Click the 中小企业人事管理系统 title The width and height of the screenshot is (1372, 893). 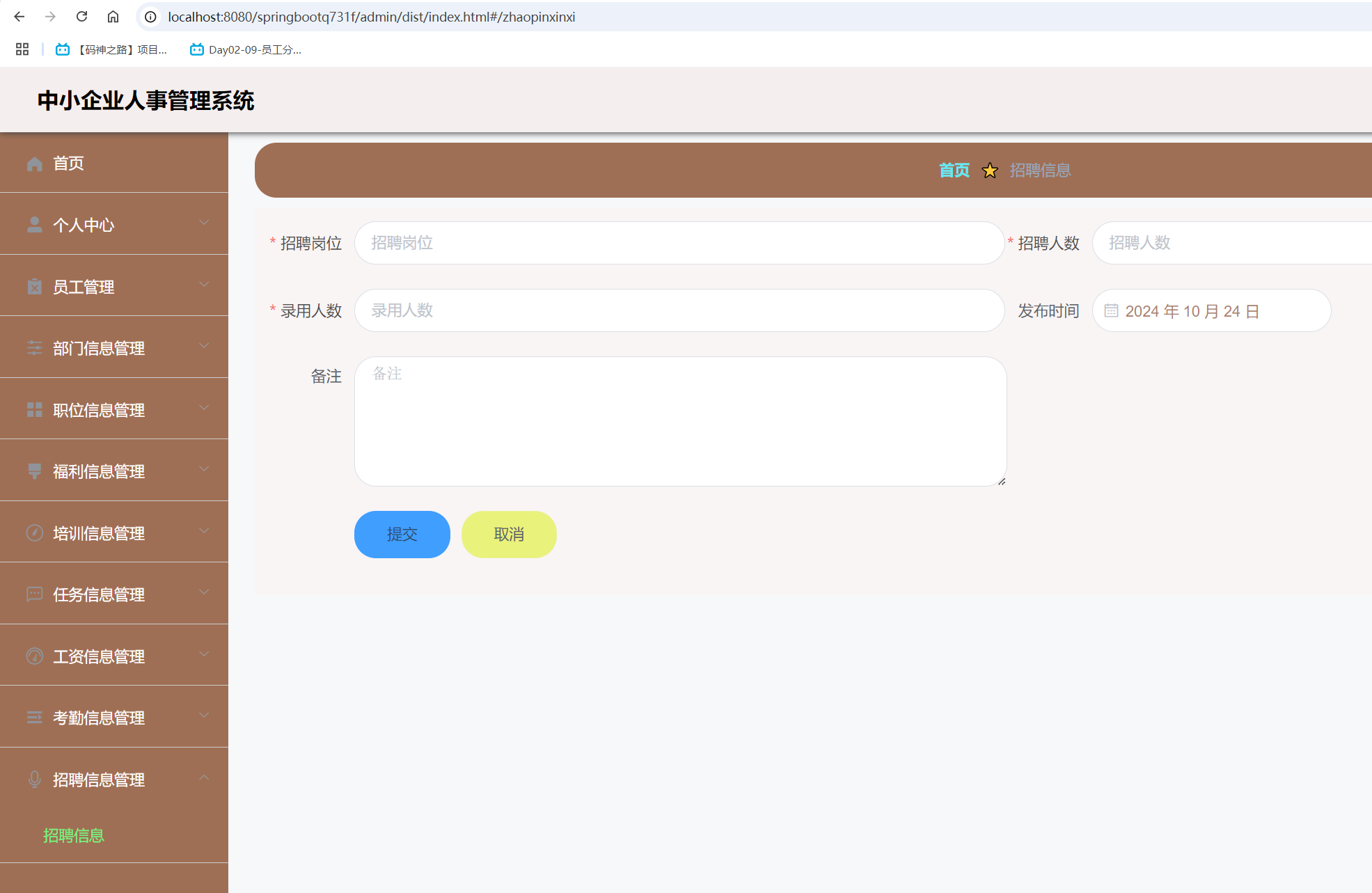tap(145, 100)
